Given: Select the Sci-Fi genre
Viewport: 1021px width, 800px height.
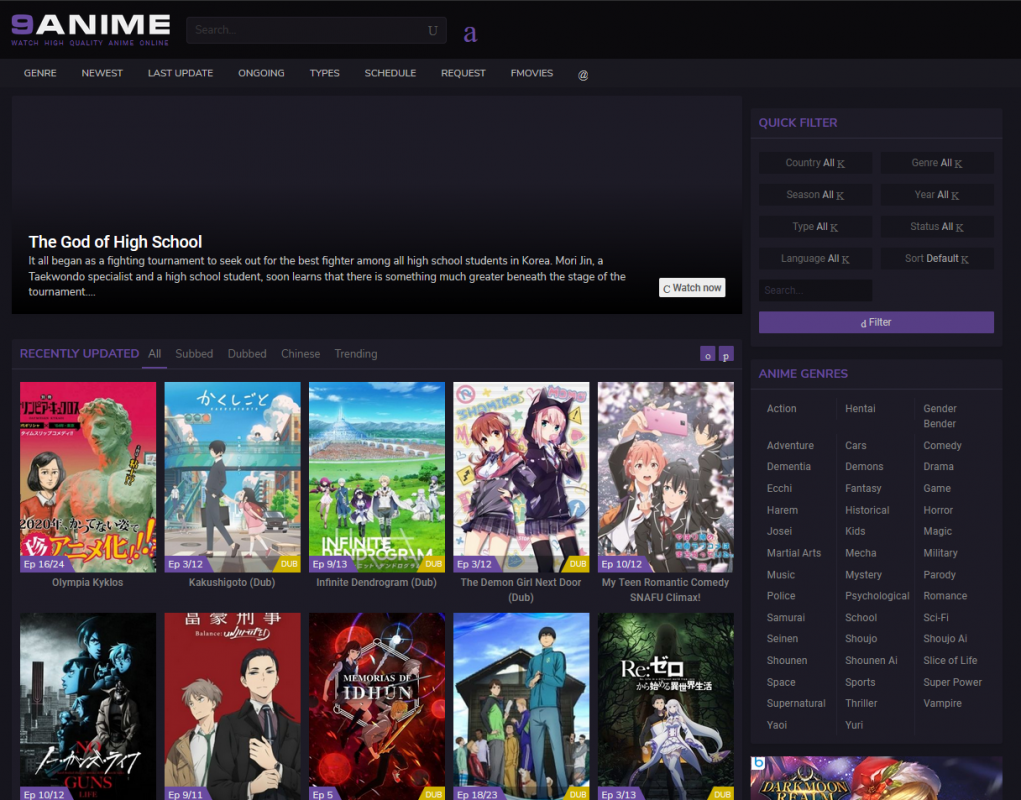Looking at the screenshot, I should pos(936,618).
